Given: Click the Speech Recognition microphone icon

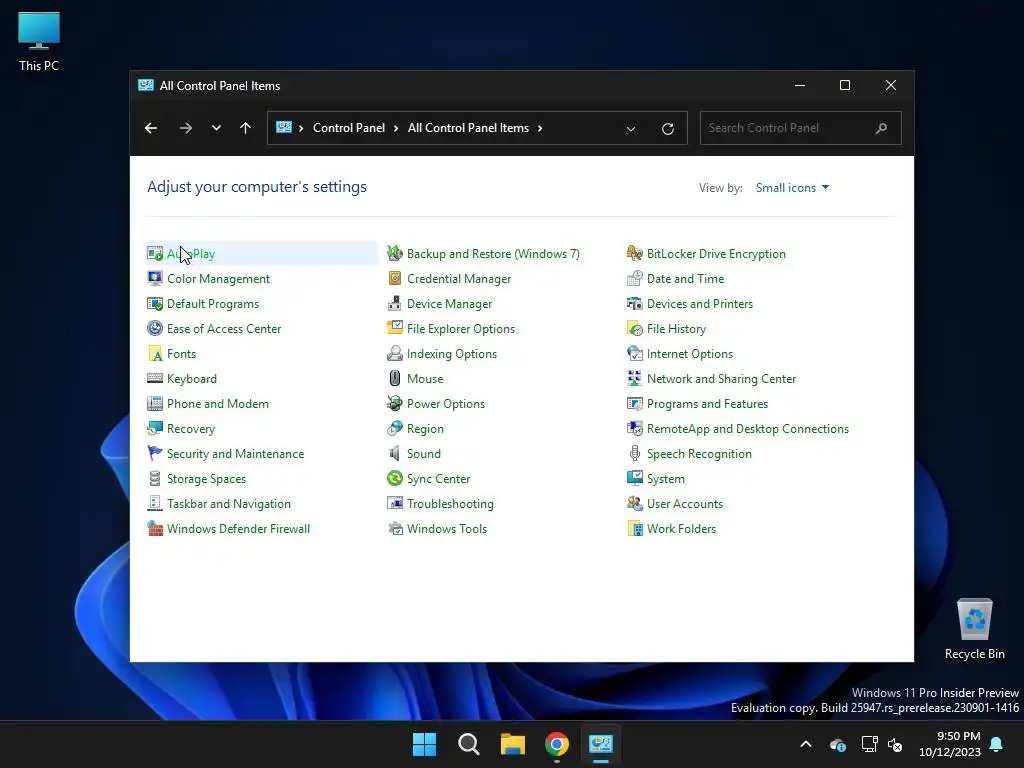Looking at the screenshot, I should (x=634, y=454).
